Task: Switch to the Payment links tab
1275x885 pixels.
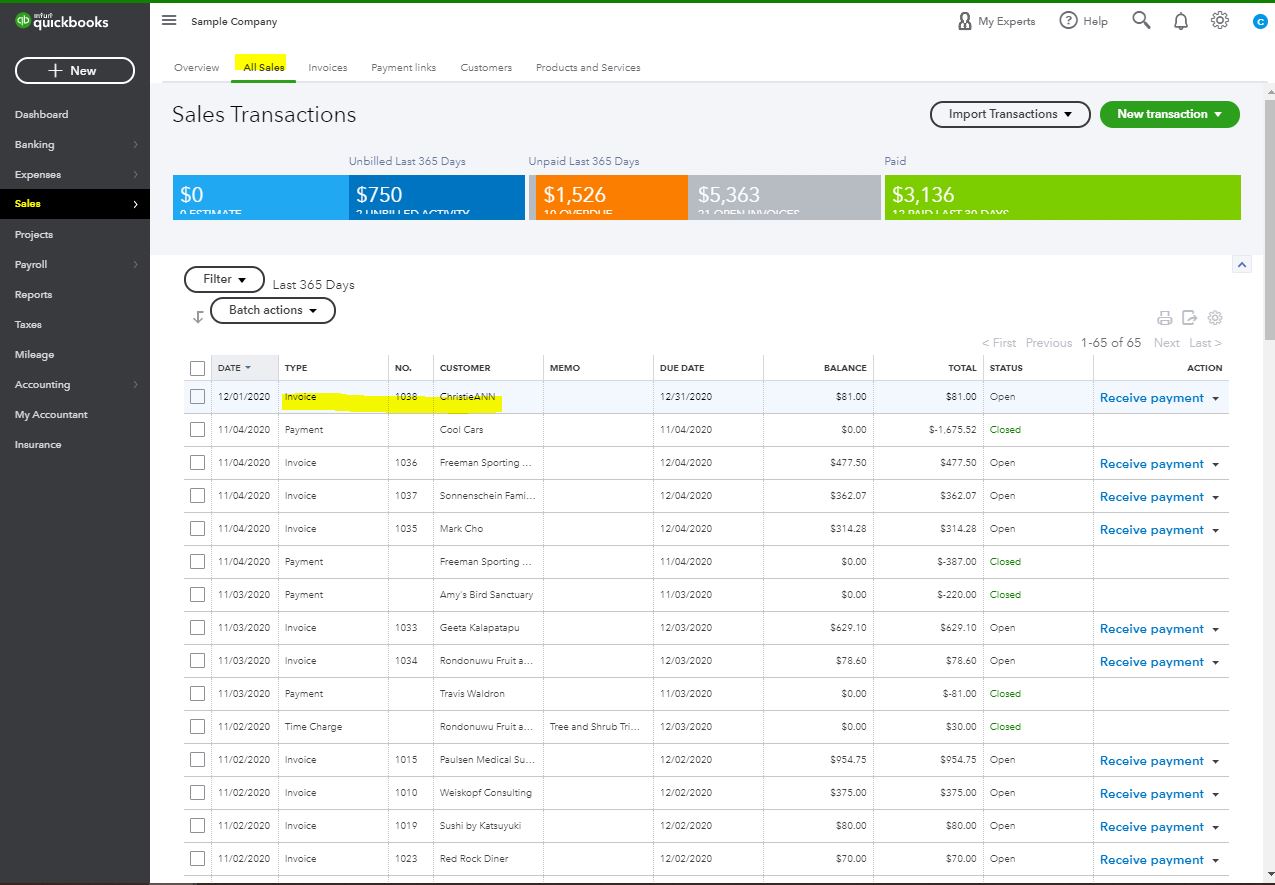Action: 404,68
